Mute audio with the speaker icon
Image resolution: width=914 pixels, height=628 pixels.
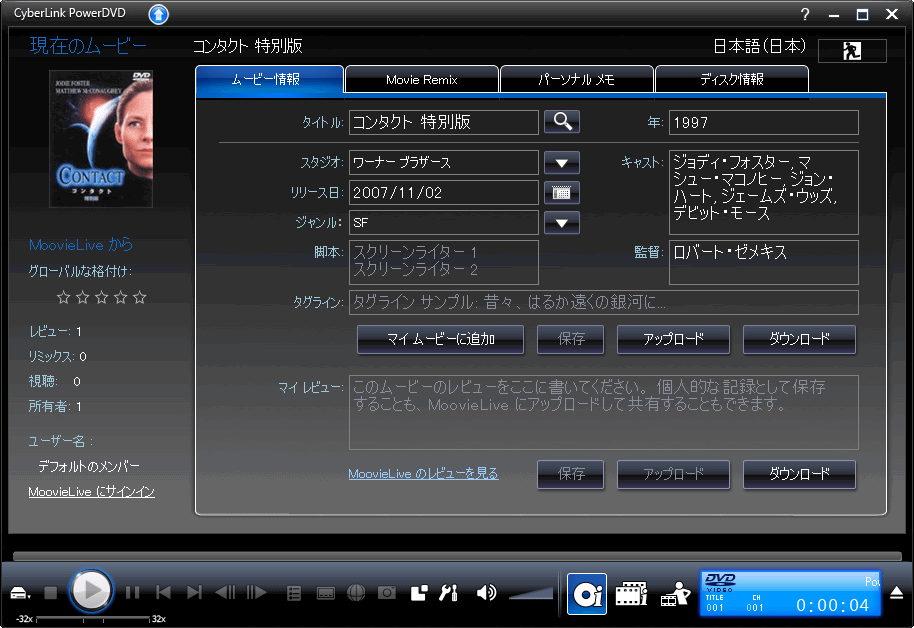486,593
